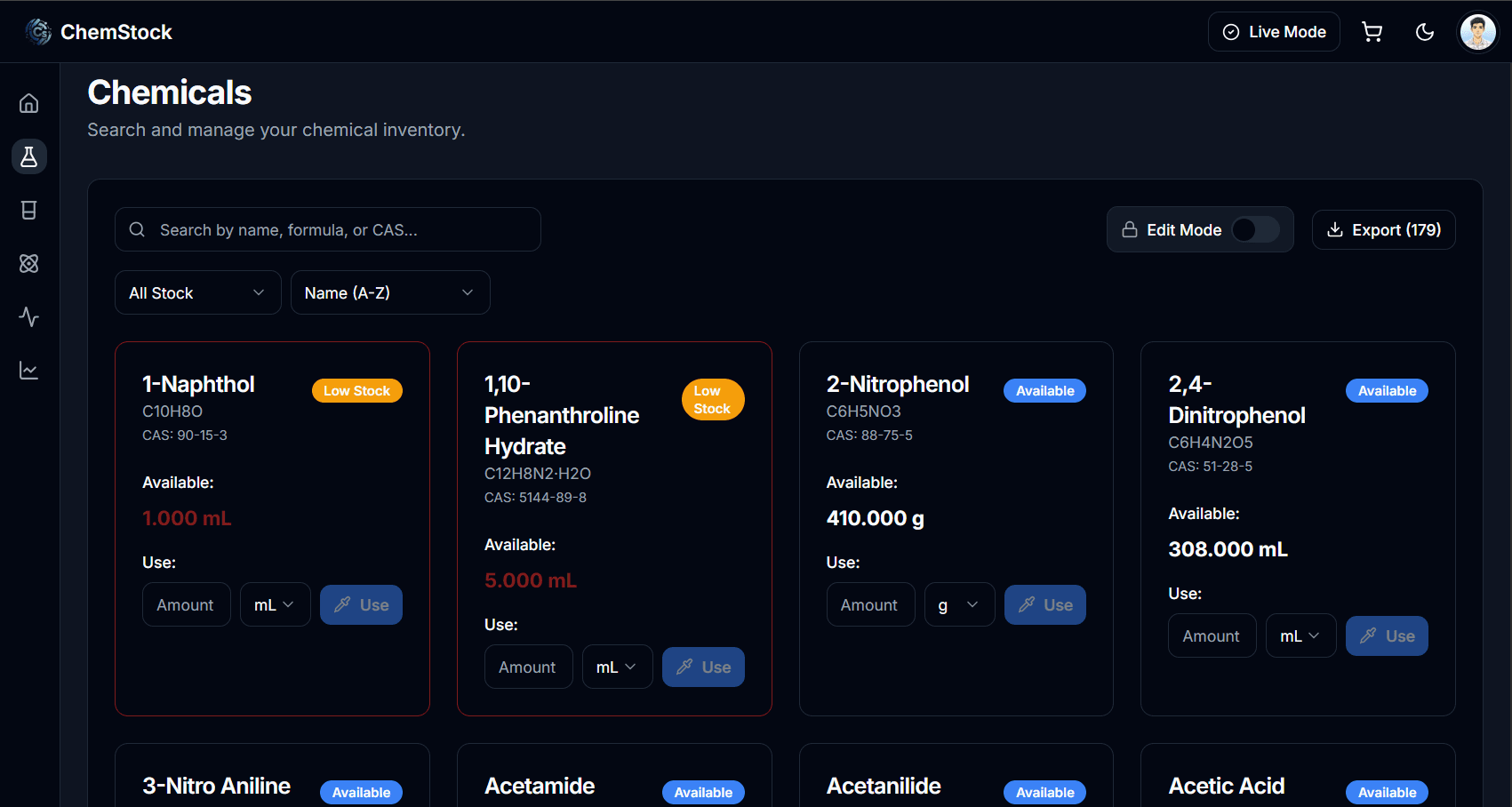The height and width of the screenshot is (807, 1512).
Task: Open unit dropdown for 1,10-Phenanthroline Hydrate
Action: [618, 667]
